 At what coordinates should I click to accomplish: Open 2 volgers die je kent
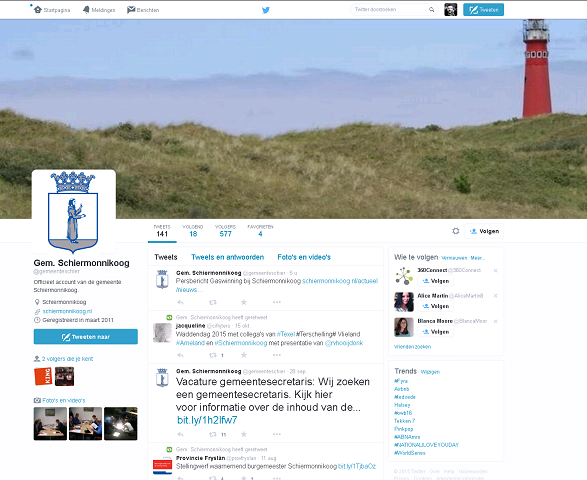coord(67,359)
